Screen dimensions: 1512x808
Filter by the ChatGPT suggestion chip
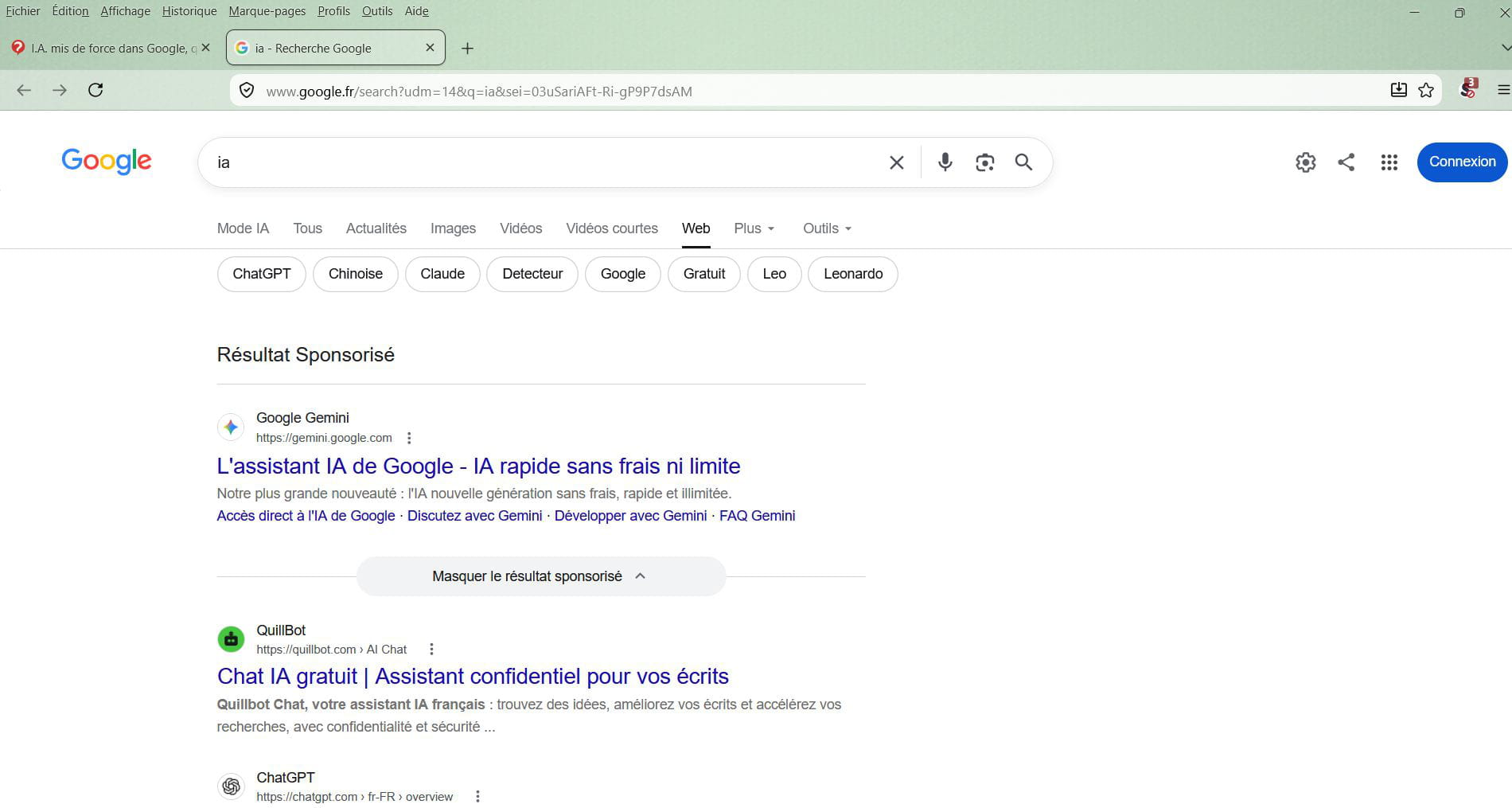pos(262,274)
